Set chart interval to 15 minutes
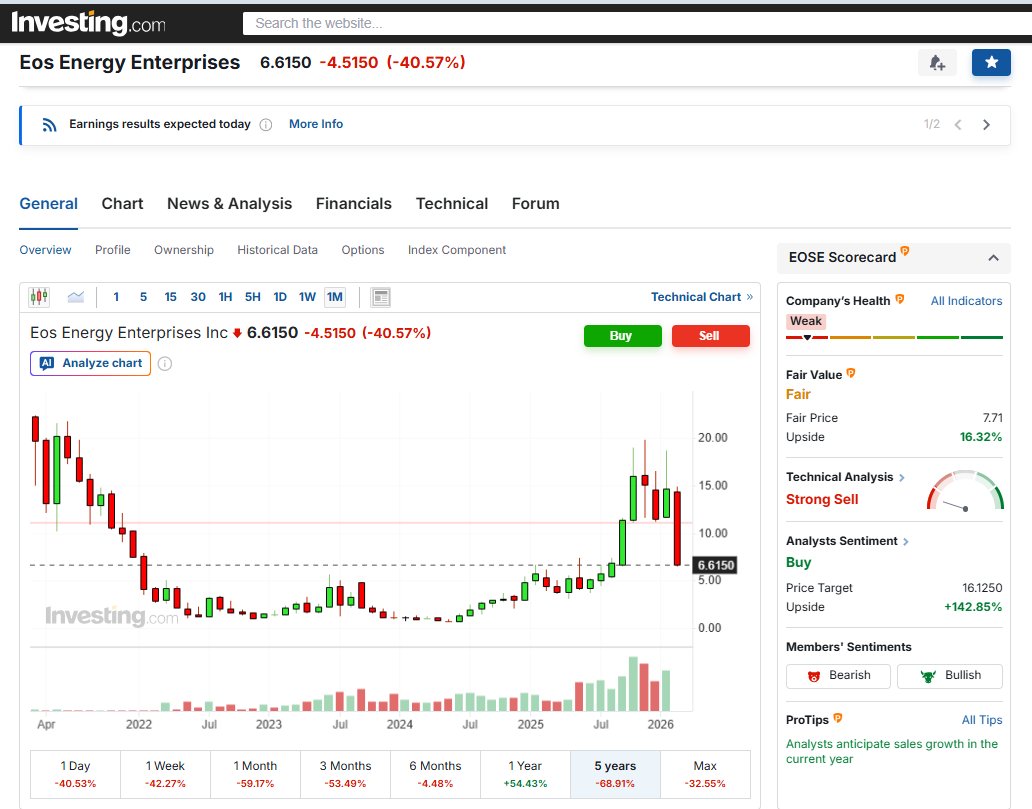Image resolution: width=1032 pixels, height=809 pixels. tap(170, 297)
